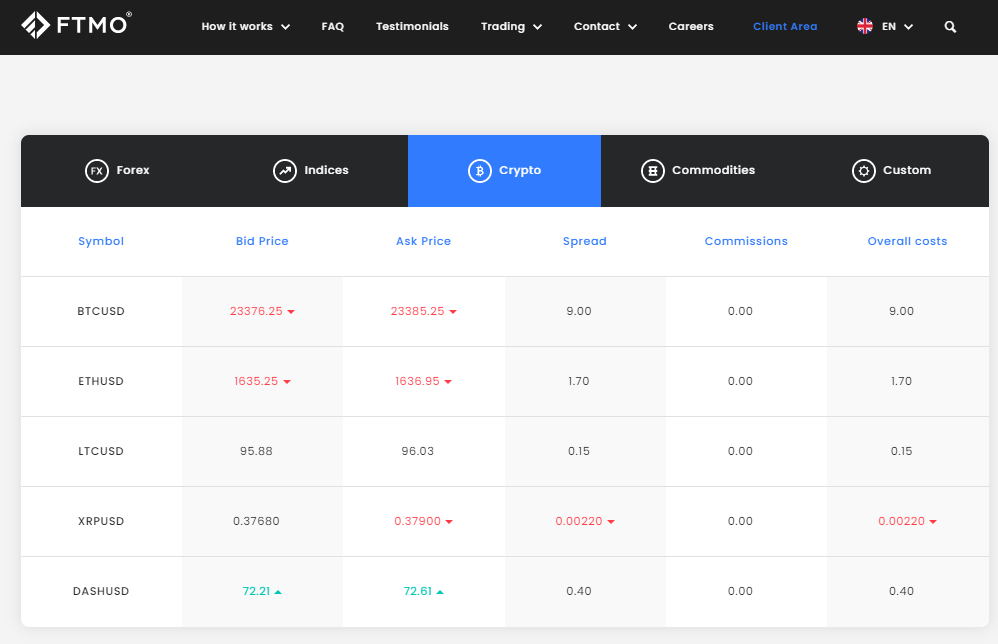Click the ETHUSD spread value 1.70
Screen dimensions: 998x644
pyautogui.click(x=579, y=381)
